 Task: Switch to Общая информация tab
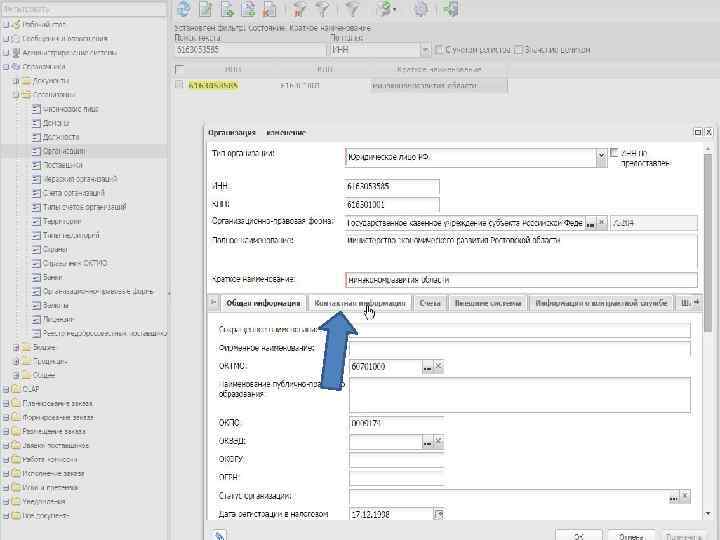263,303
